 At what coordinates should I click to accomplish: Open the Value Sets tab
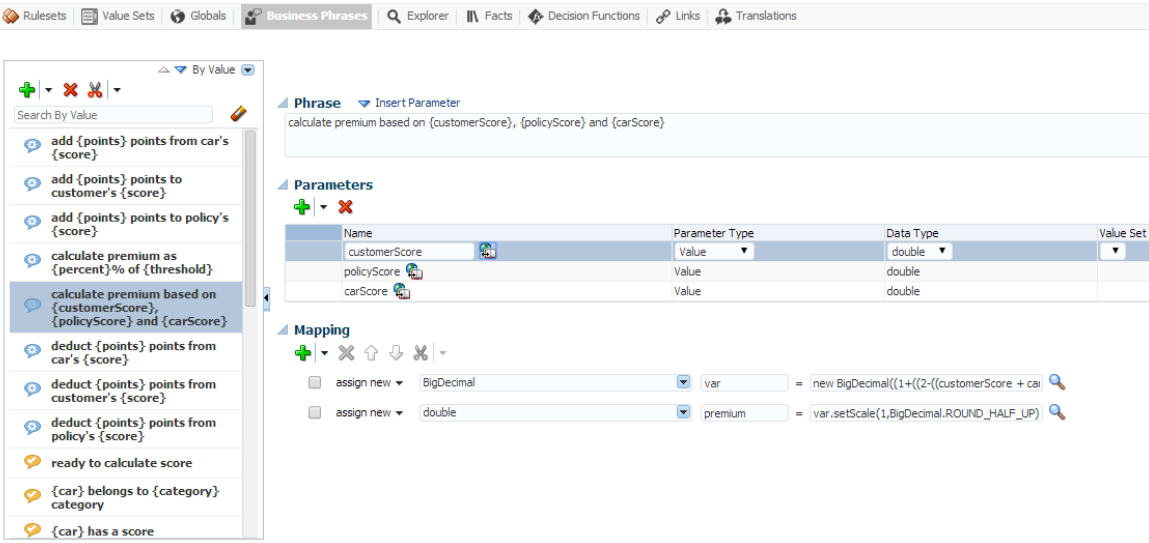point(120,16)
